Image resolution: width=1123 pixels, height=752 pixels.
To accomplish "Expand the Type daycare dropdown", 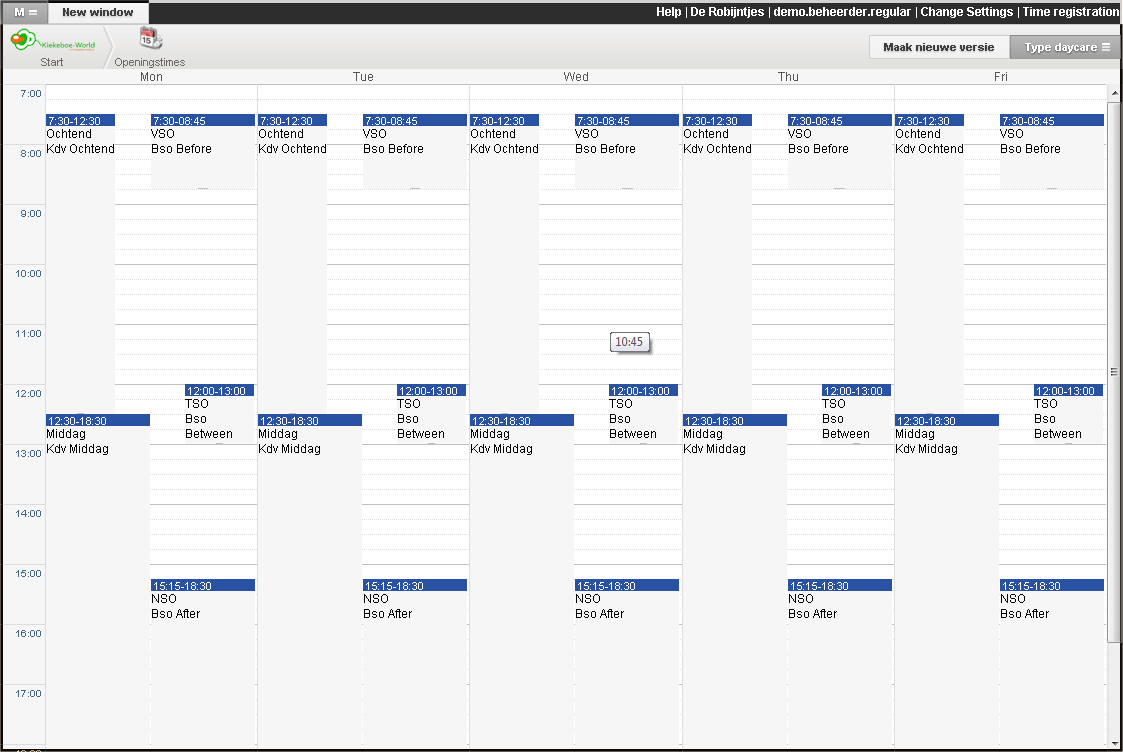I will (x=1066, y=47).
